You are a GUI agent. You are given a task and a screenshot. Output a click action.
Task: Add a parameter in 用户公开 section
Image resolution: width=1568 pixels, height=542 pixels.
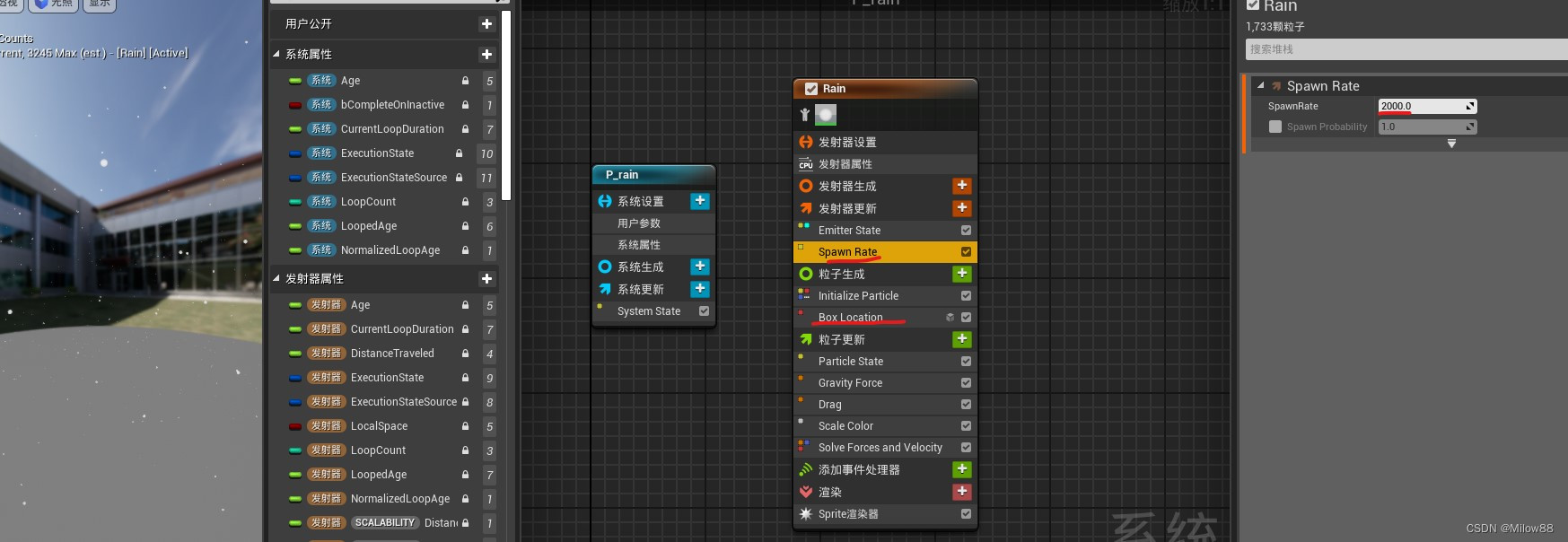[x=486, y=24]
